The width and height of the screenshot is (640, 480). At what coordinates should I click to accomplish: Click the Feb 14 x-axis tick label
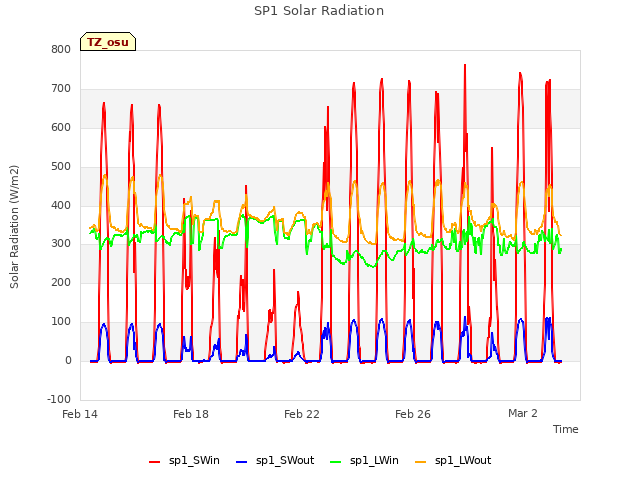(80, 414)
